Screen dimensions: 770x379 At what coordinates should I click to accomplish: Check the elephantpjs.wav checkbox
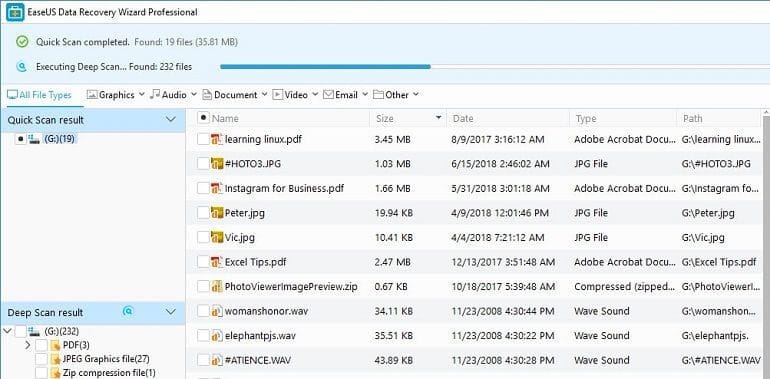click(203, 336)
